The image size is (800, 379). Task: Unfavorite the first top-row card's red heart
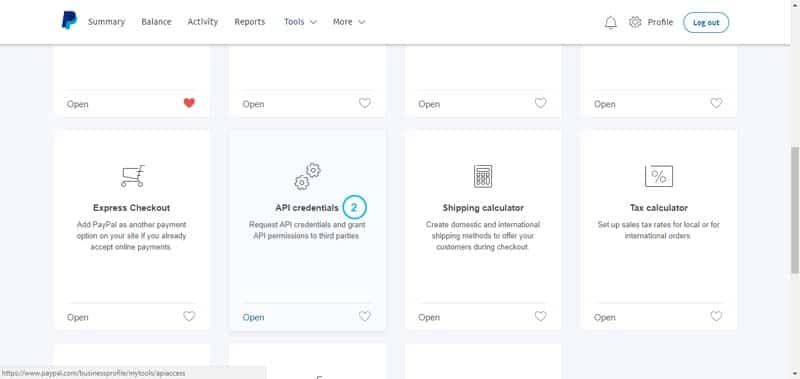point(189,103)
